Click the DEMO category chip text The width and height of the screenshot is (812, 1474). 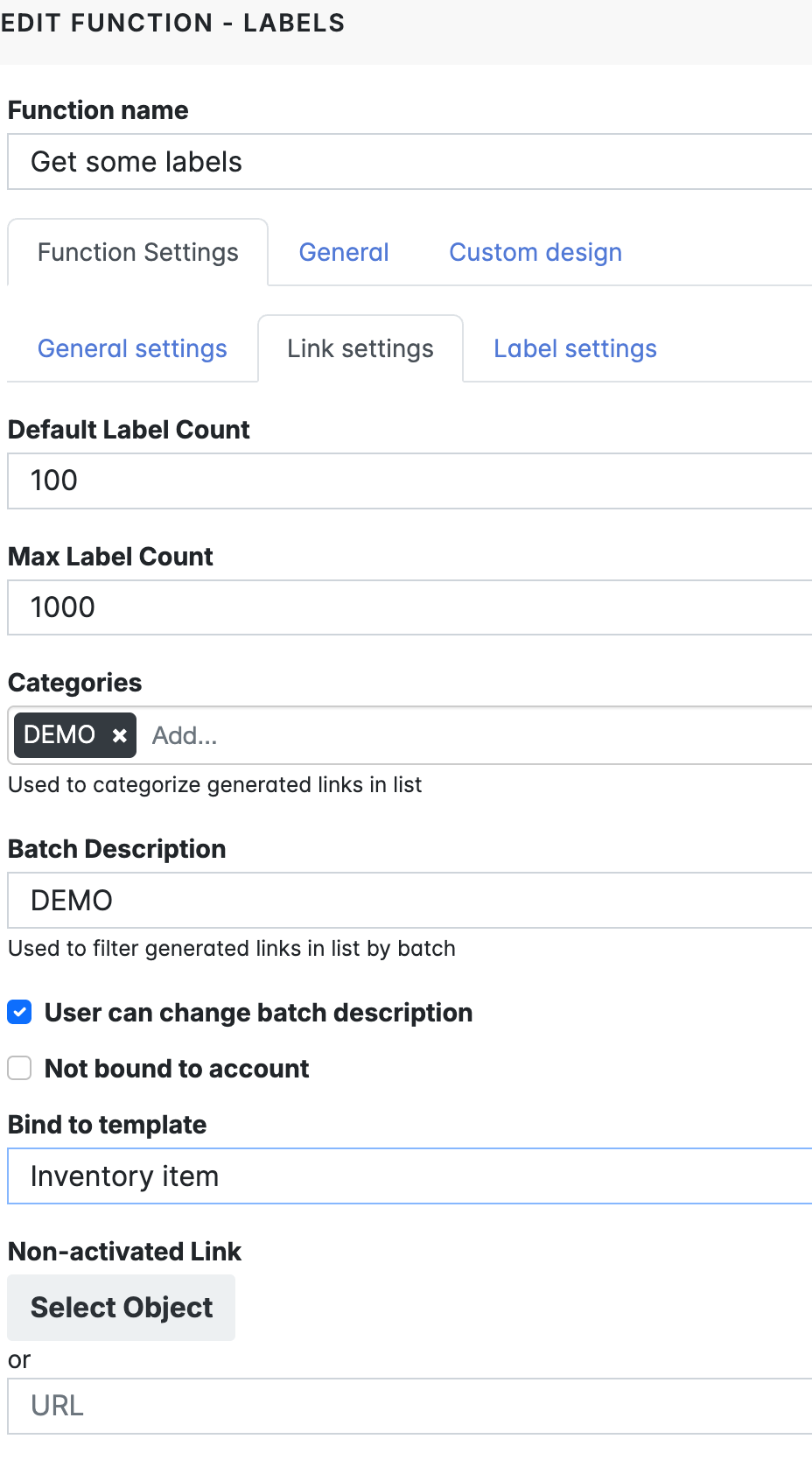(x=59, y=735)
